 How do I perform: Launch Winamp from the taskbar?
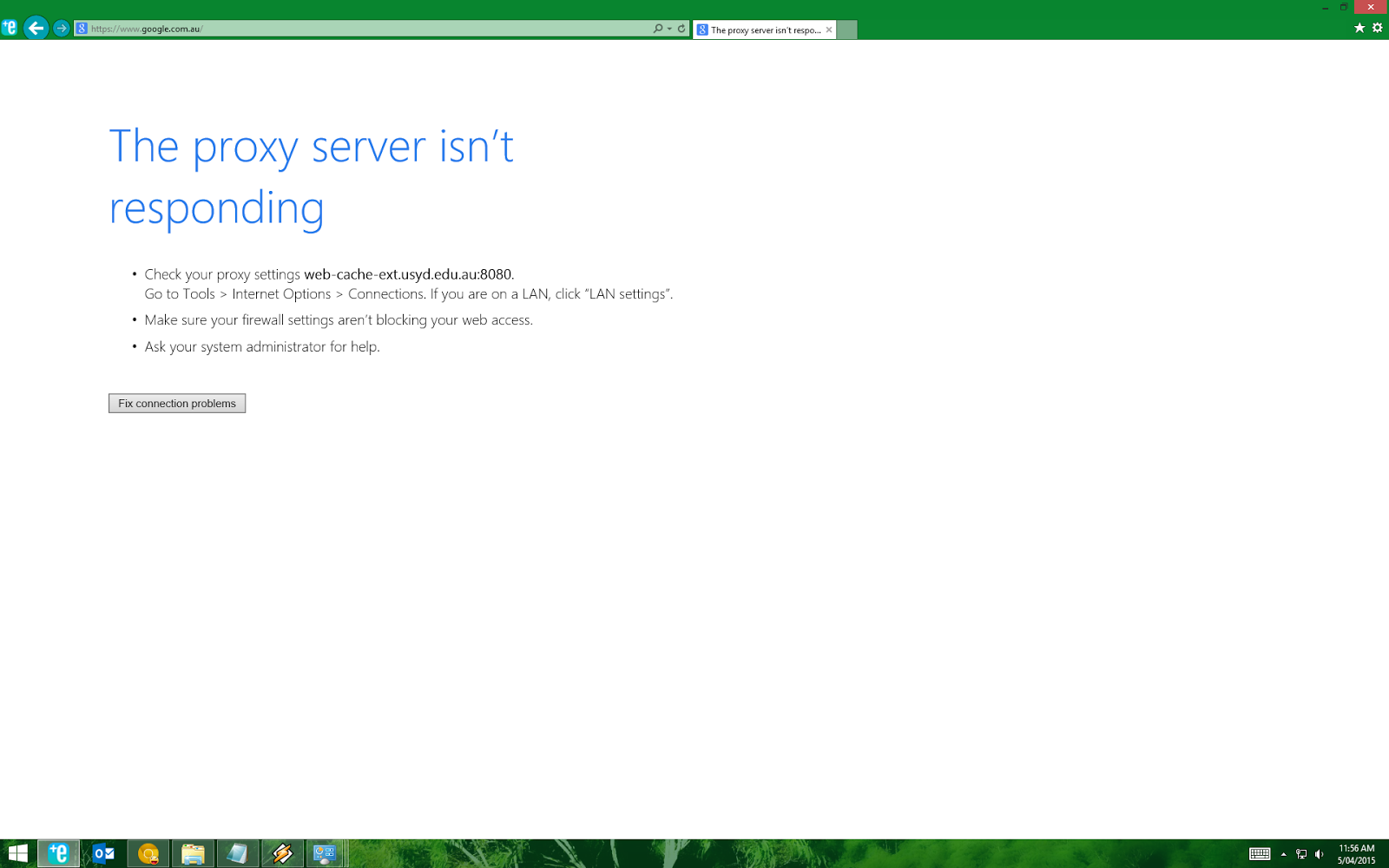point(282,854)
